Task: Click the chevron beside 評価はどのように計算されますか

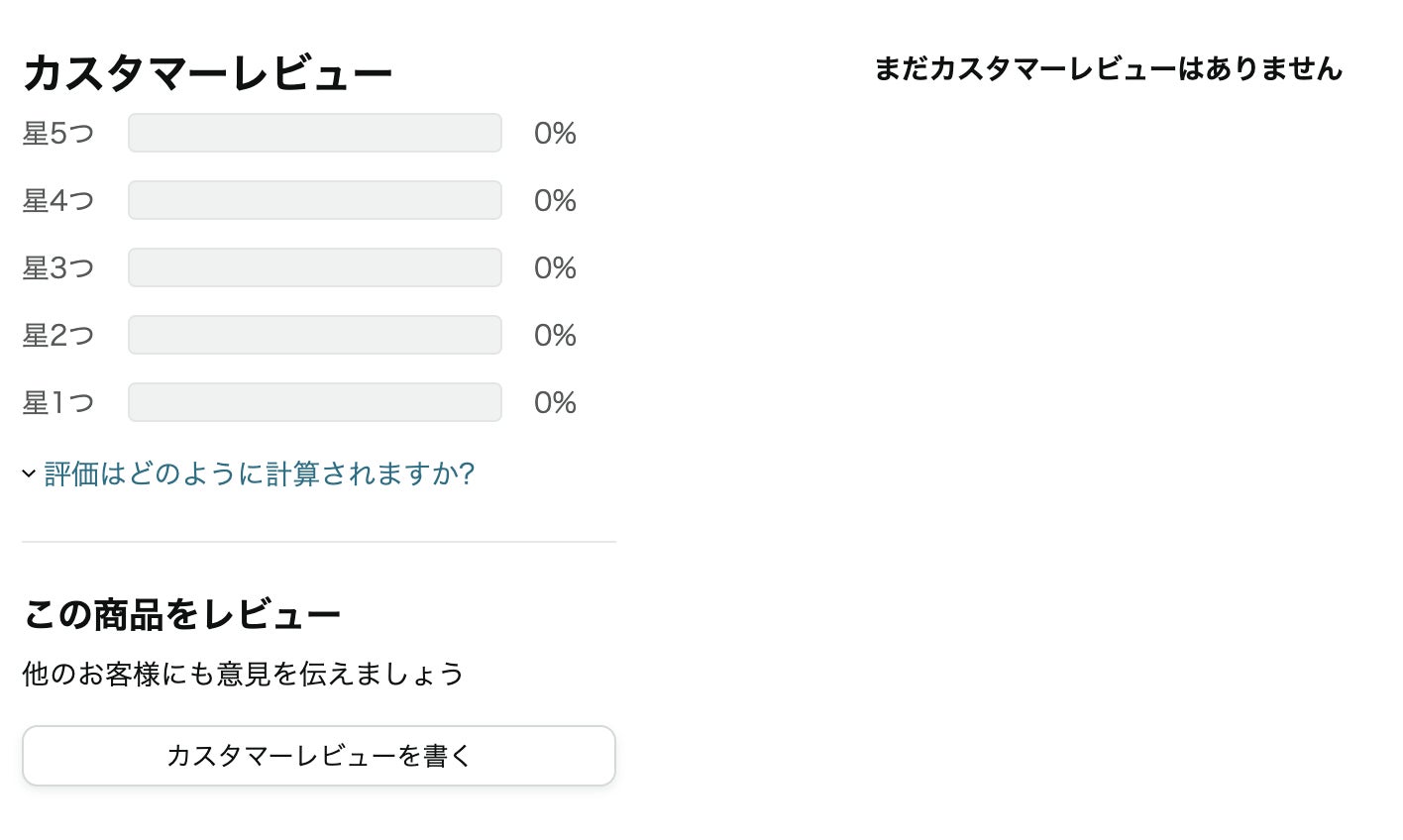Action: (29, 473)
